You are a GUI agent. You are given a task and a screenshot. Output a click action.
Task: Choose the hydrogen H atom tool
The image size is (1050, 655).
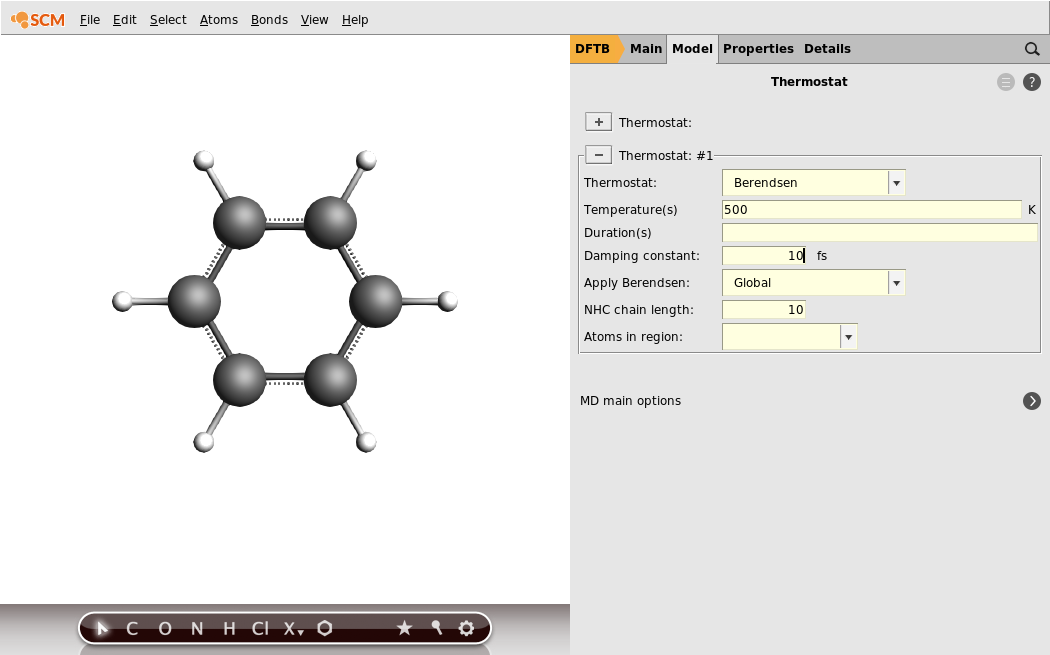229,628
